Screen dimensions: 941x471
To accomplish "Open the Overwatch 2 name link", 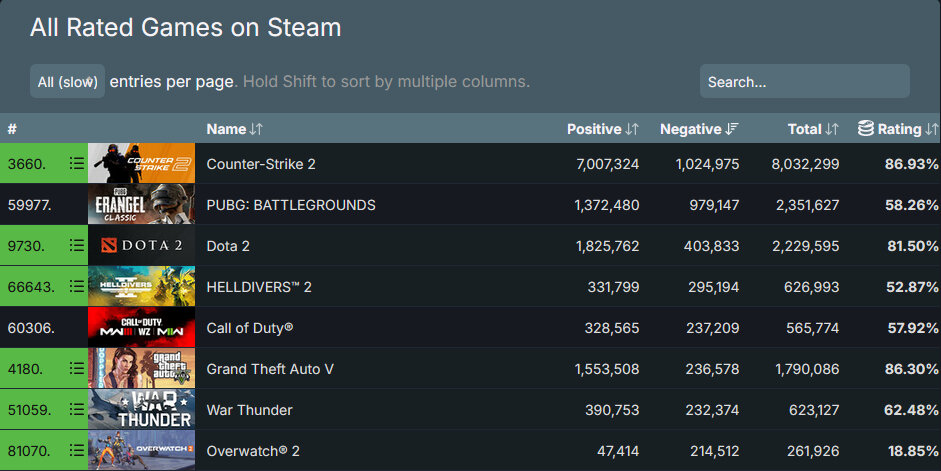I will pyautogui.click(x=253, y=451).
